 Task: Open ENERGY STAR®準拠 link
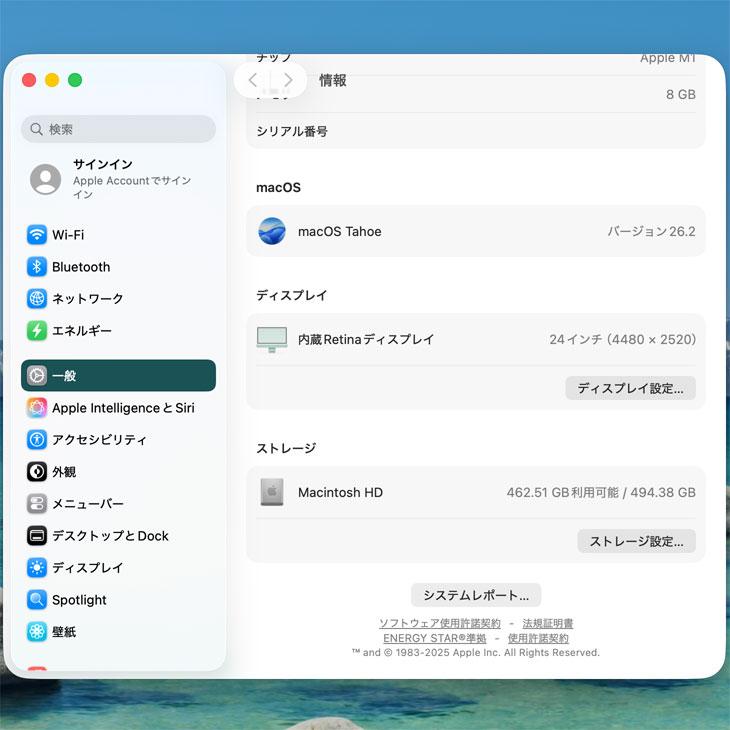click(434, 638)
